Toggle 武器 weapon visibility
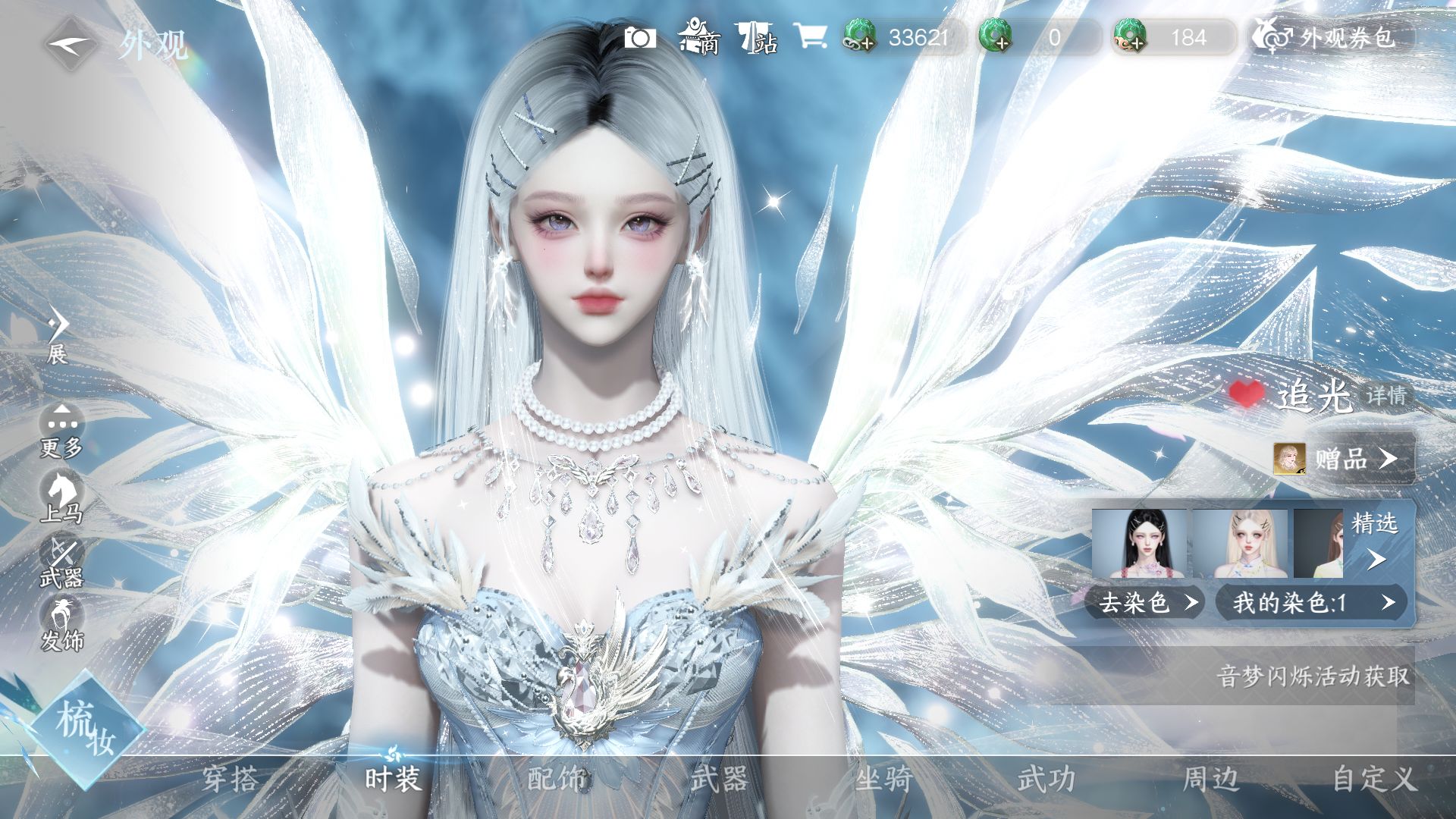 [x=61, y=563]
